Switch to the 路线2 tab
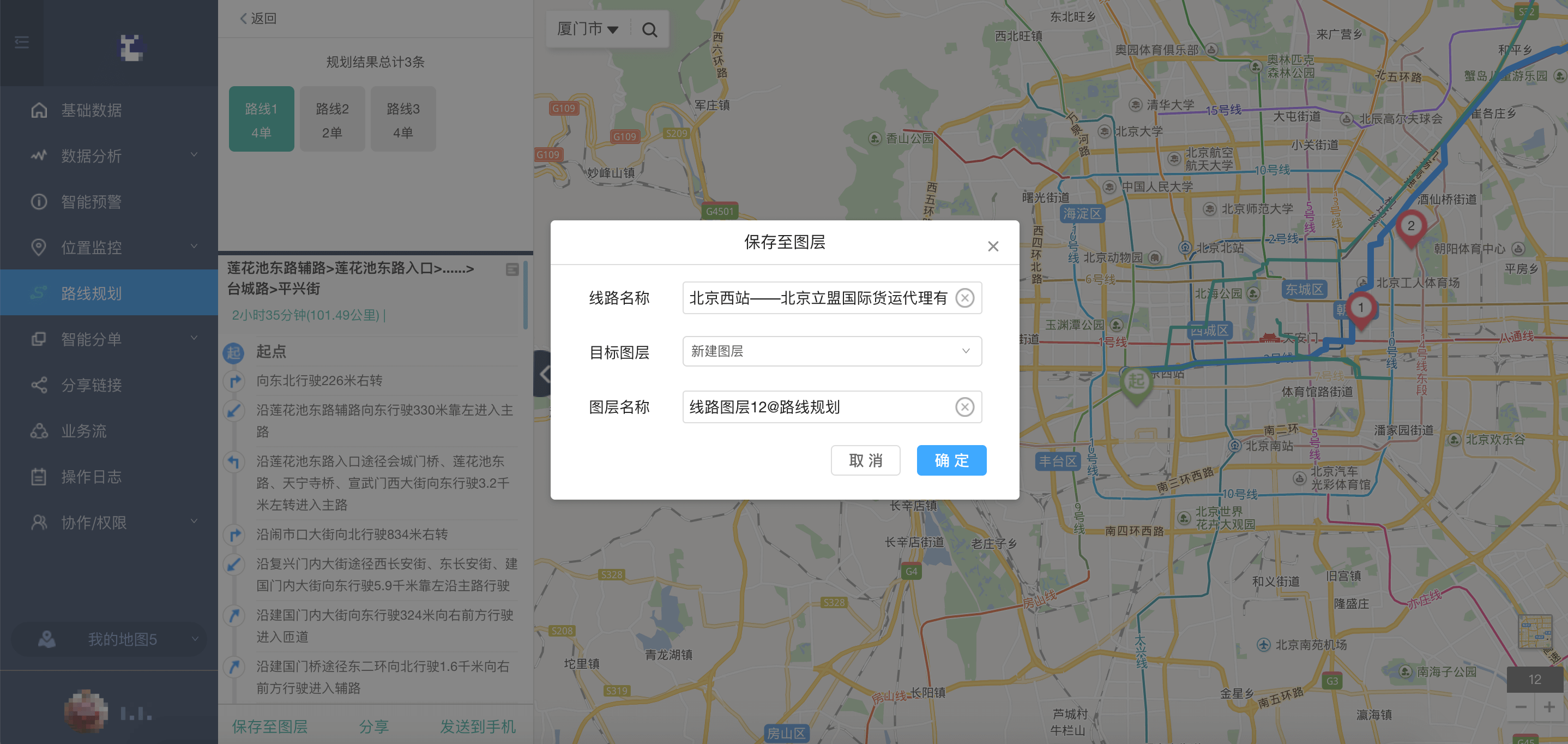 point(331,119)
